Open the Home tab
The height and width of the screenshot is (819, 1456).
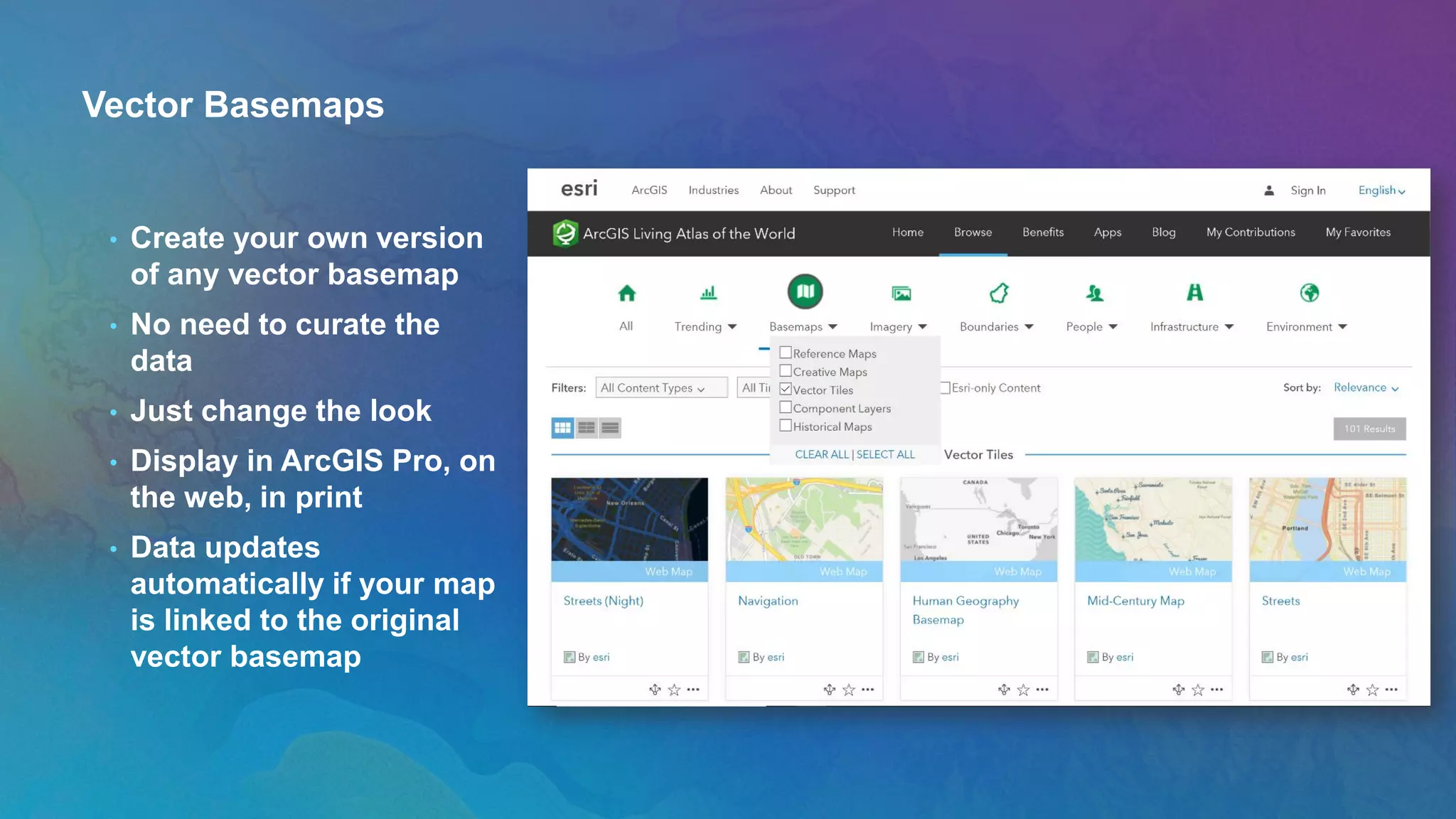pos(908,232)
